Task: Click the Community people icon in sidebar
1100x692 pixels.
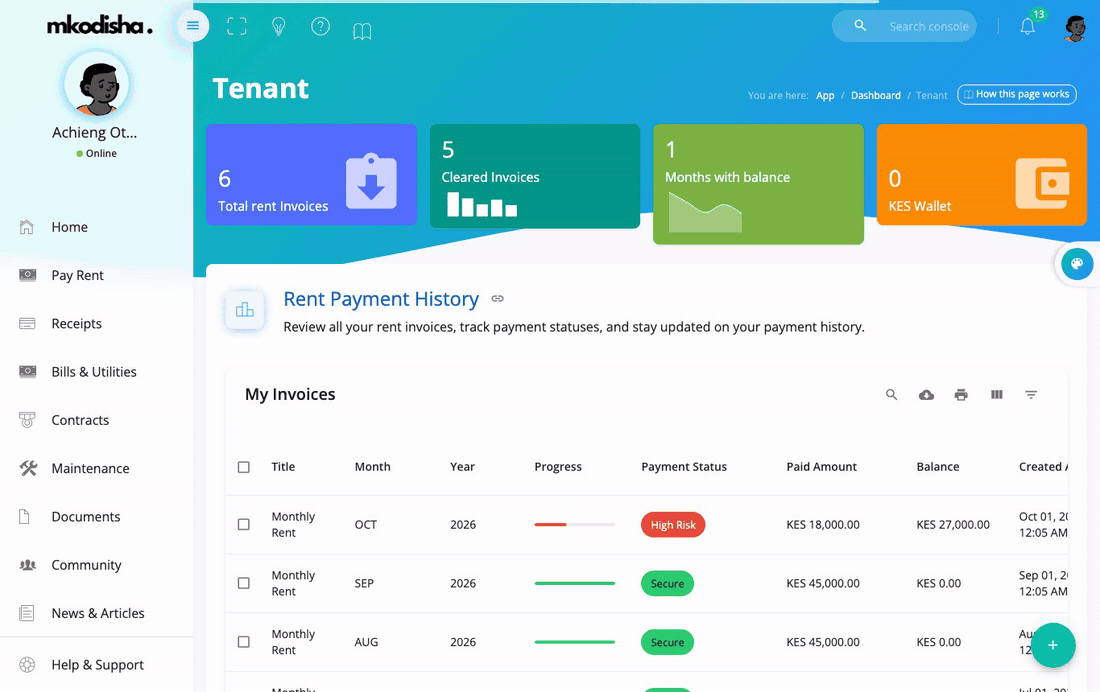Action: tap(27, 565)
